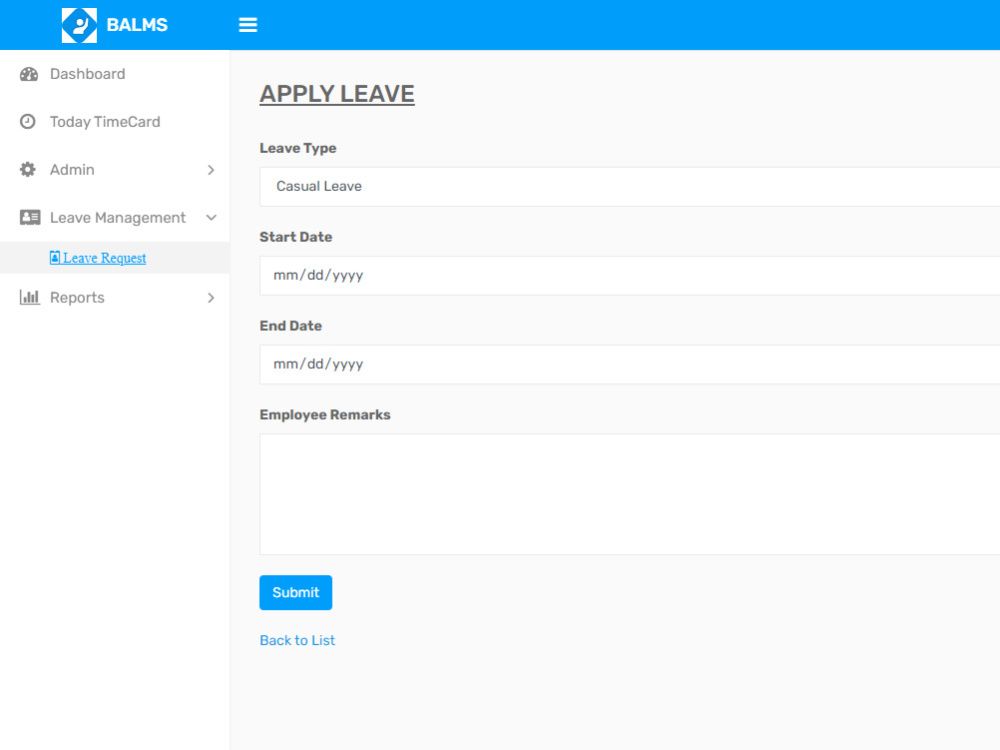Click the Start Date label
1000x750 pixels.
pyautogui.click(x=296, y=237)
